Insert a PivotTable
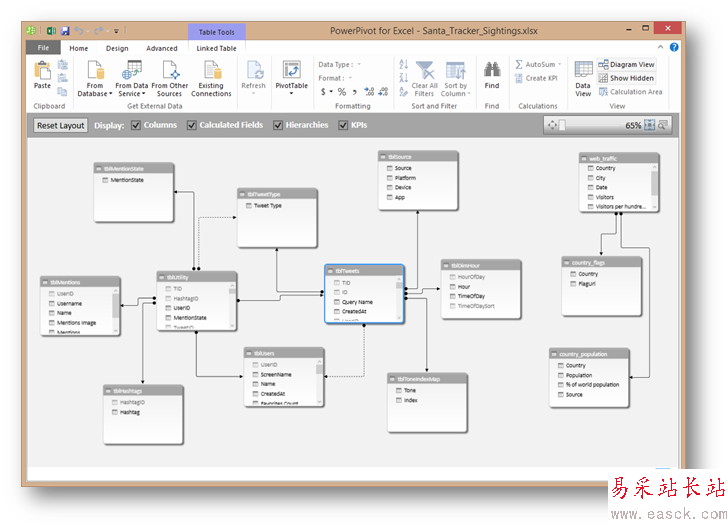The image size is (728, 529). (292, 77)
